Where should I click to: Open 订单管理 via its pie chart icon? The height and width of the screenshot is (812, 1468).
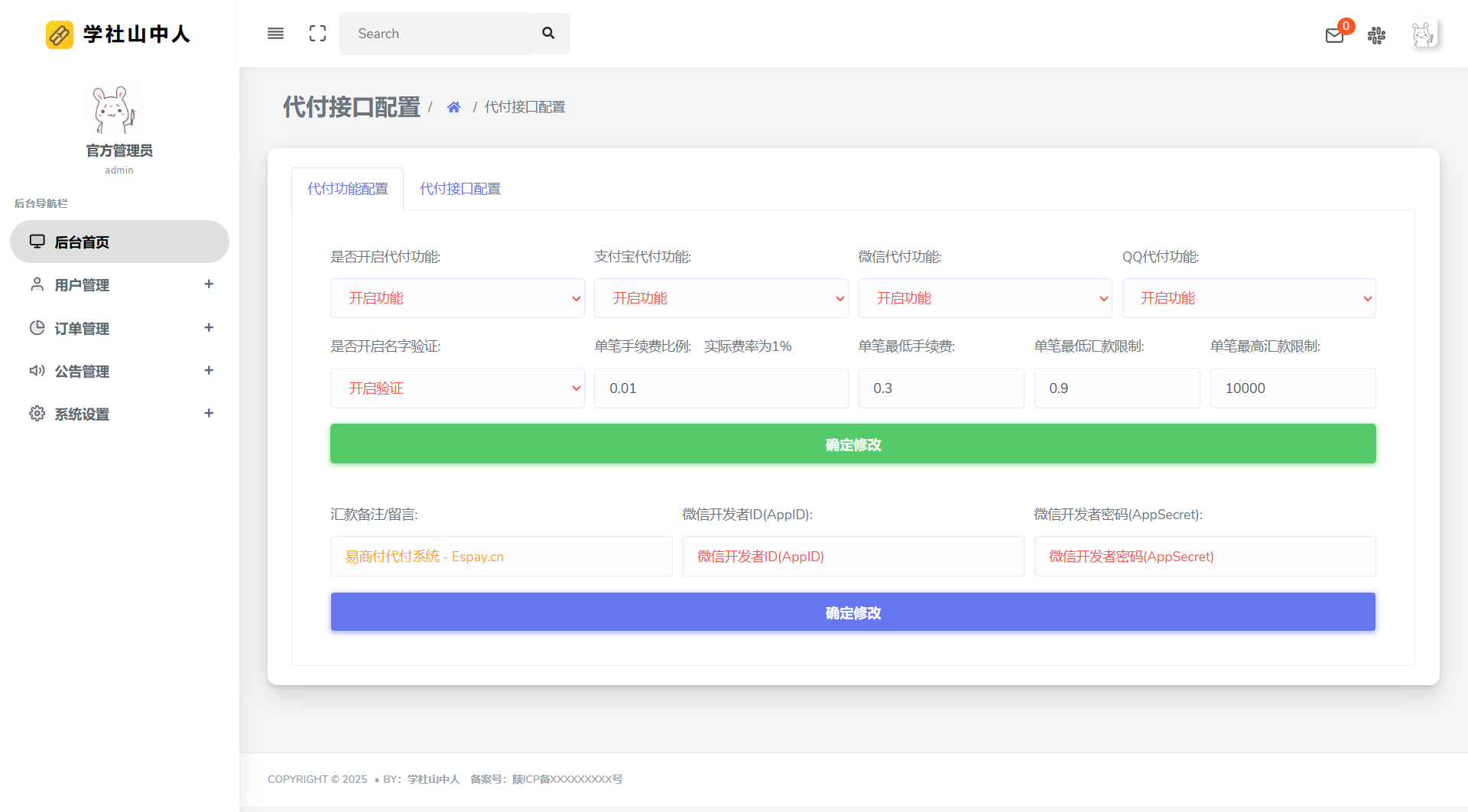click(x=37, y=327)
